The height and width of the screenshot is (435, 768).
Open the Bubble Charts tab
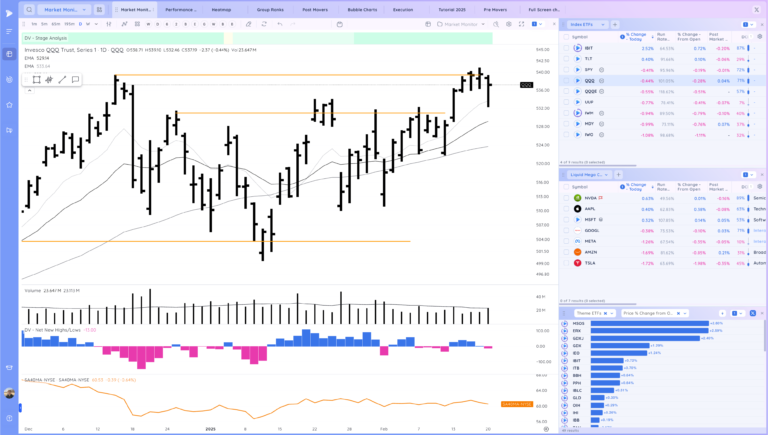(x=362, y=9)
